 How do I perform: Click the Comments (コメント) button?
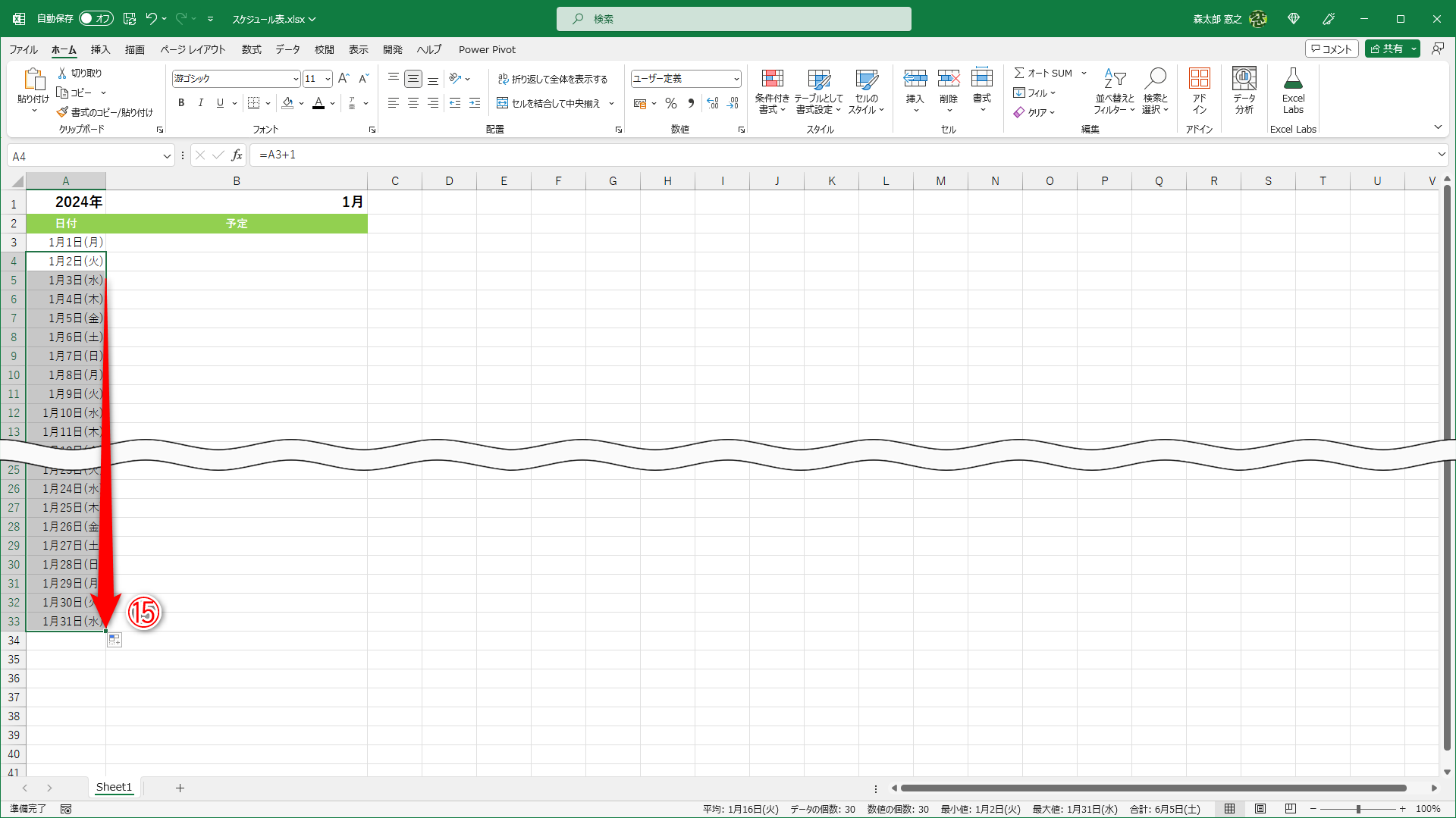click(1332, 49)
